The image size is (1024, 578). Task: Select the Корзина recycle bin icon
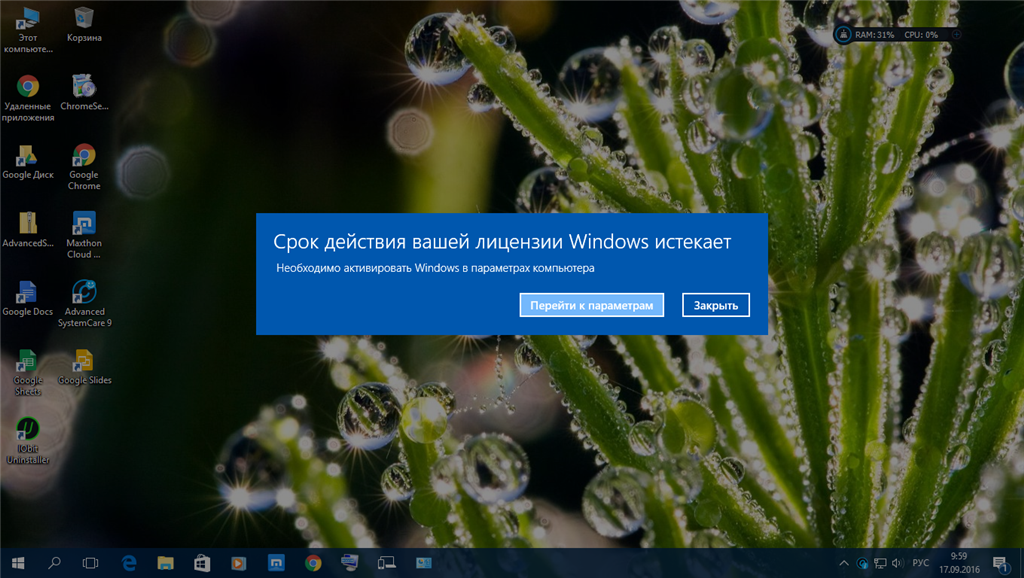pyautogui.click(x=84, y=25)
